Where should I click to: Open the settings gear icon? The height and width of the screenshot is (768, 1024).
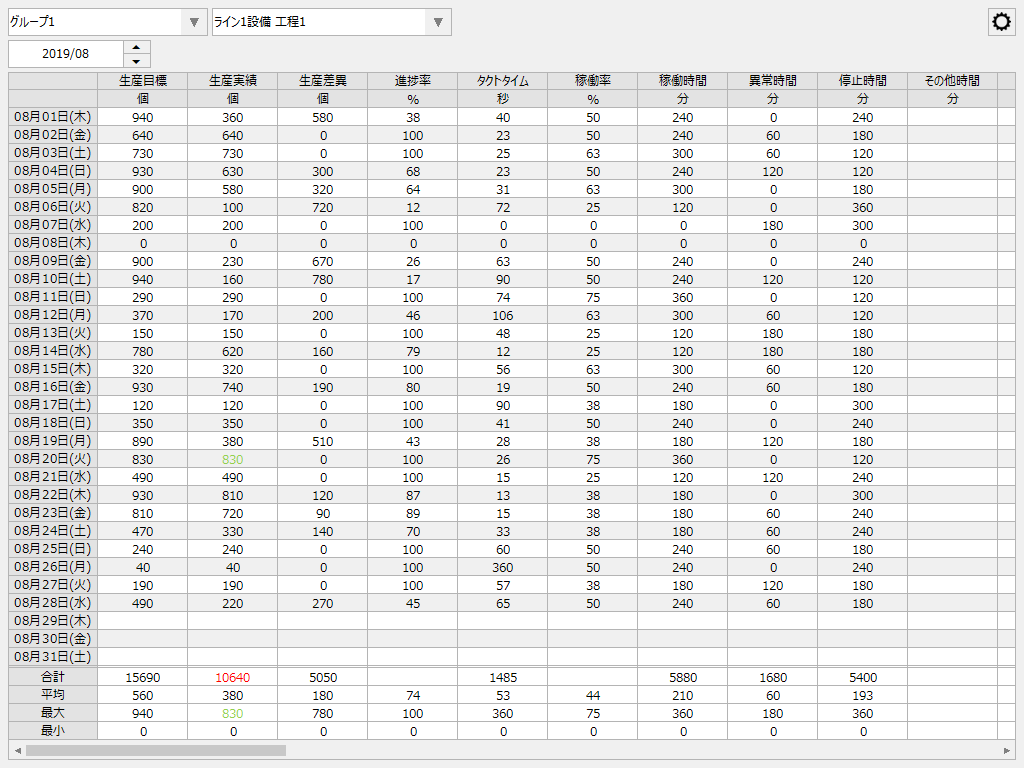1001,21
